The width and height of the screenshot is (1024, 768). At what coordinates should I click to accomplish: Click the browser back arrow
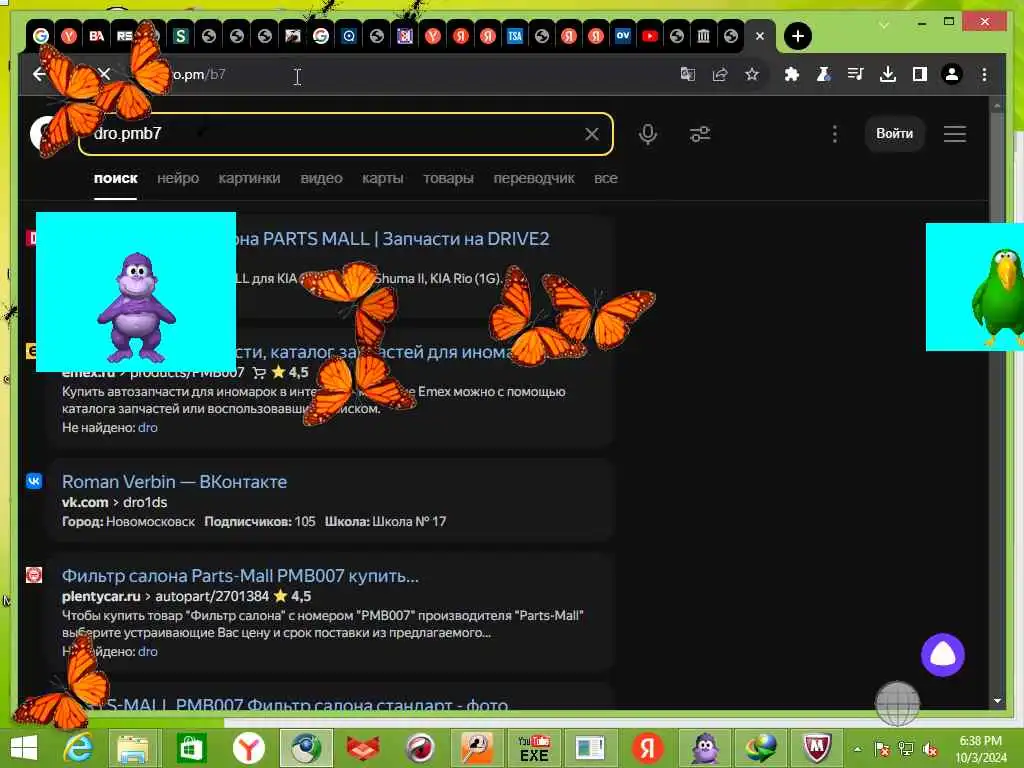[x=39, y=74]
